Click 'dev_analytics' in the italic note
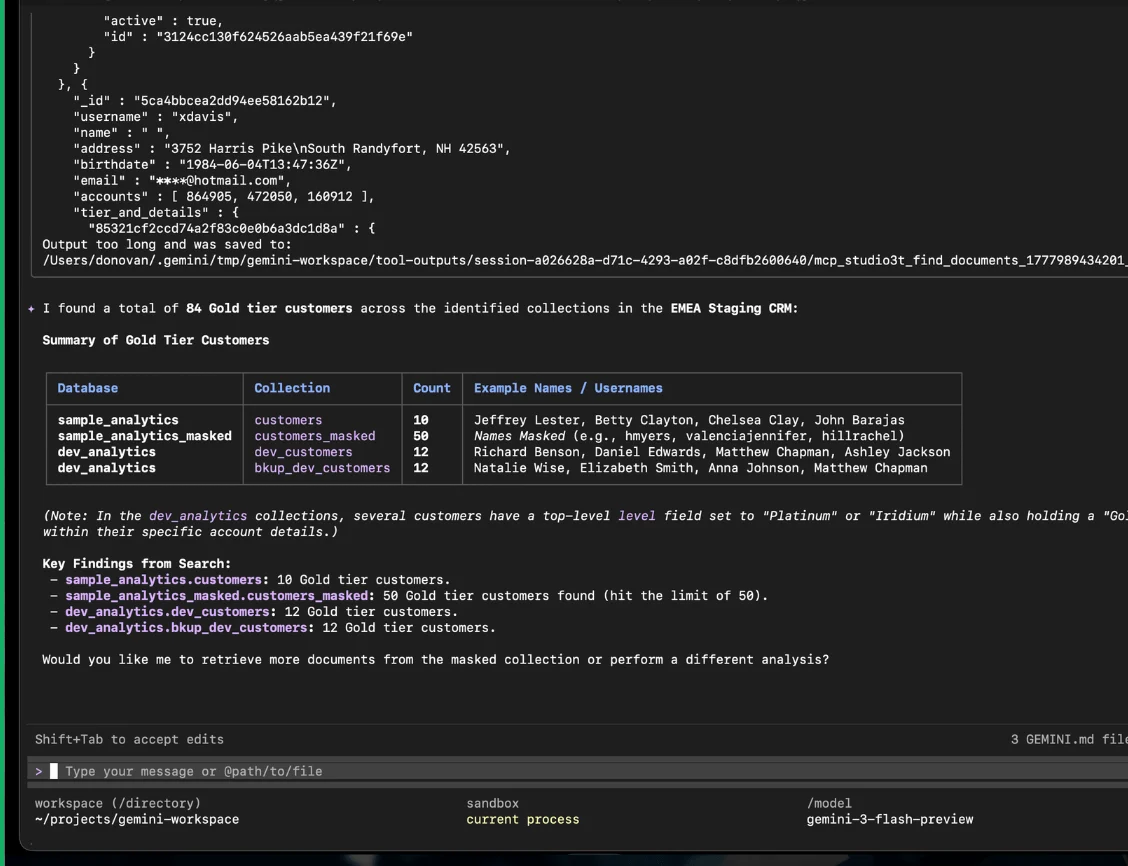The width and height of the screenshot is (1128, 866). 198,516
